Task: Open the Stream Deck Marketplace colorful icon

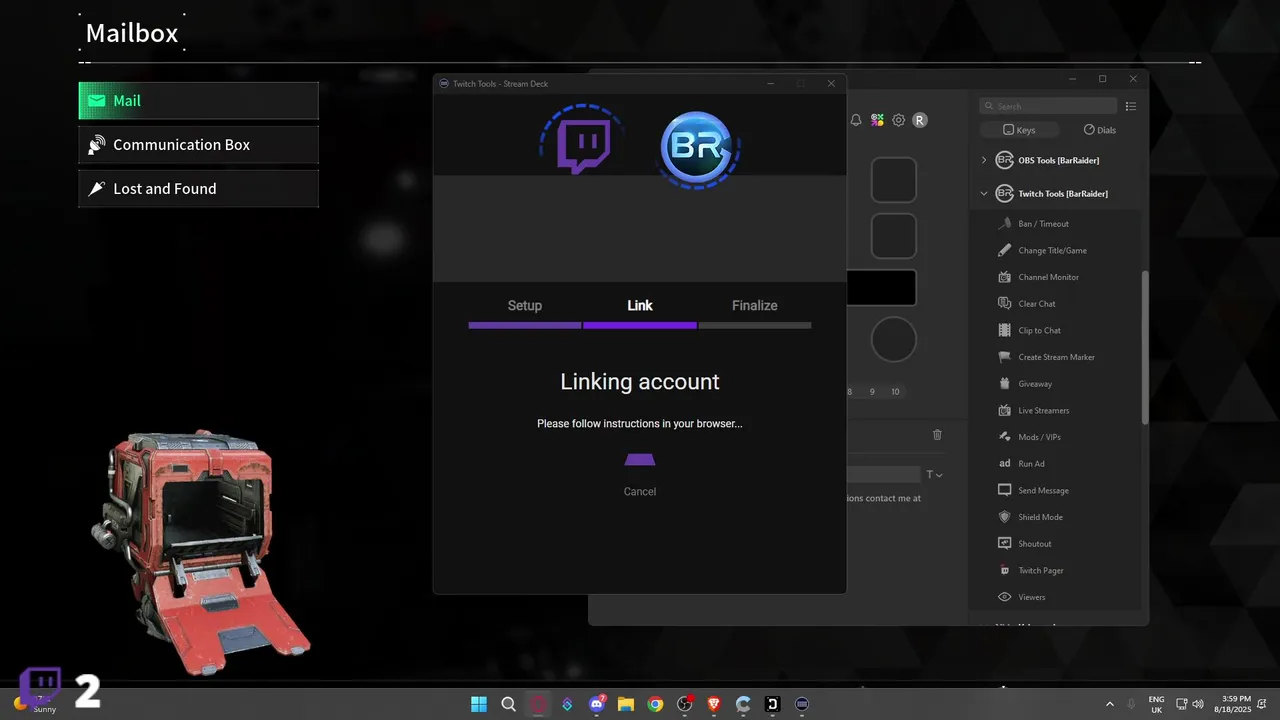Action: click(x=877, y=120)
